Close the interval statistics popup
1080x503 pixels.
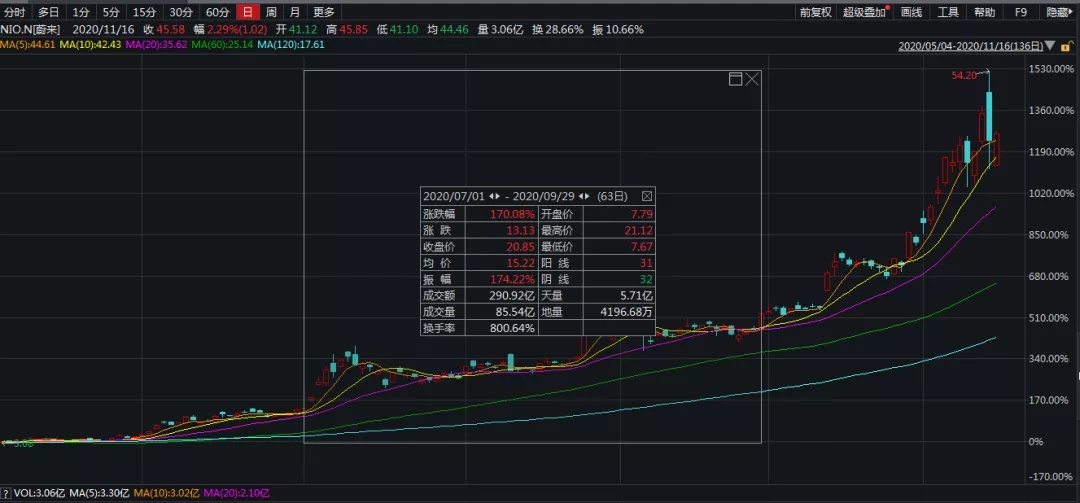click(x=647, y=196)
